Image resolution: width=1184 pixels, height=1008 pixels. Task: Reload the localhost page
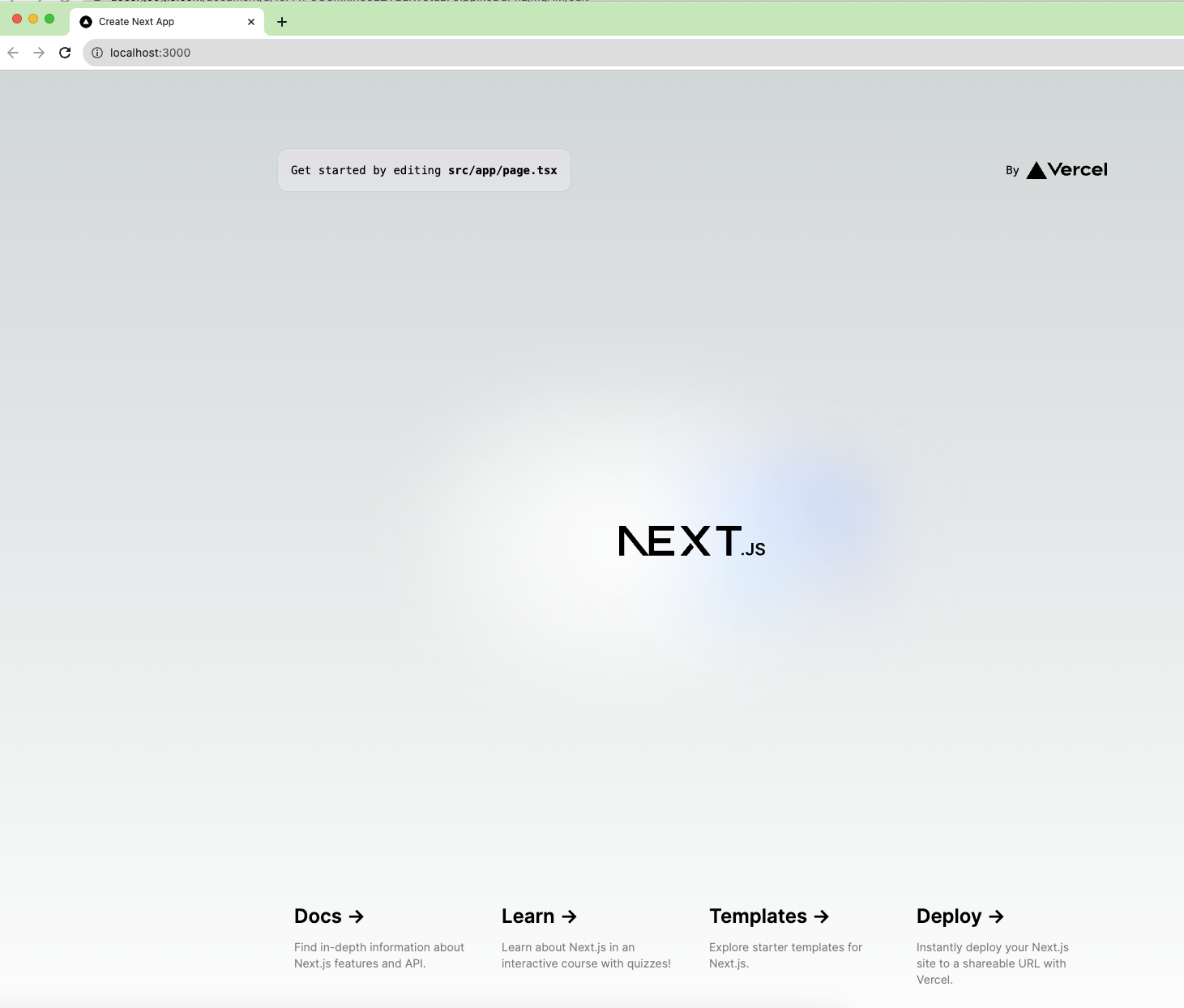(x=65, y=53)
